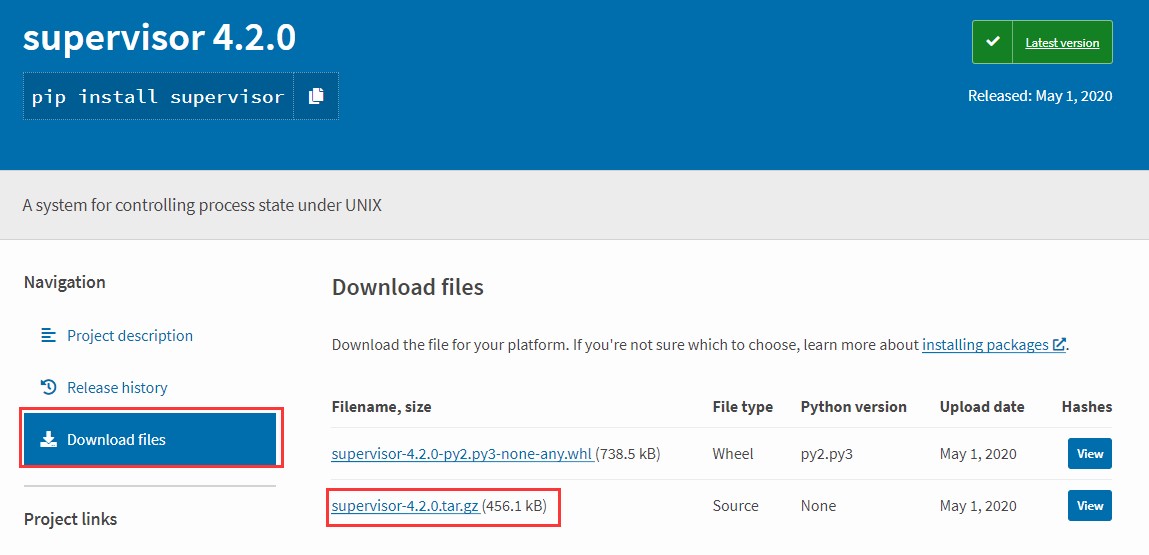View hashes for the Wheel file

point(1089,454)
